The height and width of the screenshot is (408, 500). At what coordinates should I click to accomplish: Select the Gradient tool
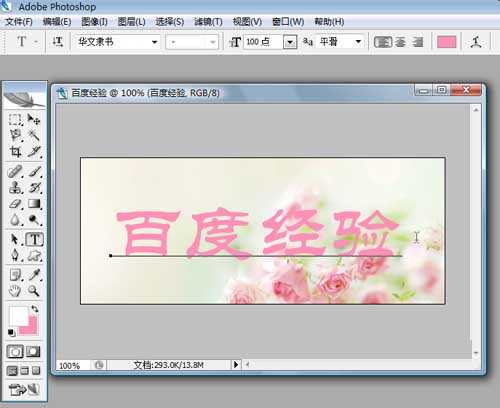pos(34,203)
